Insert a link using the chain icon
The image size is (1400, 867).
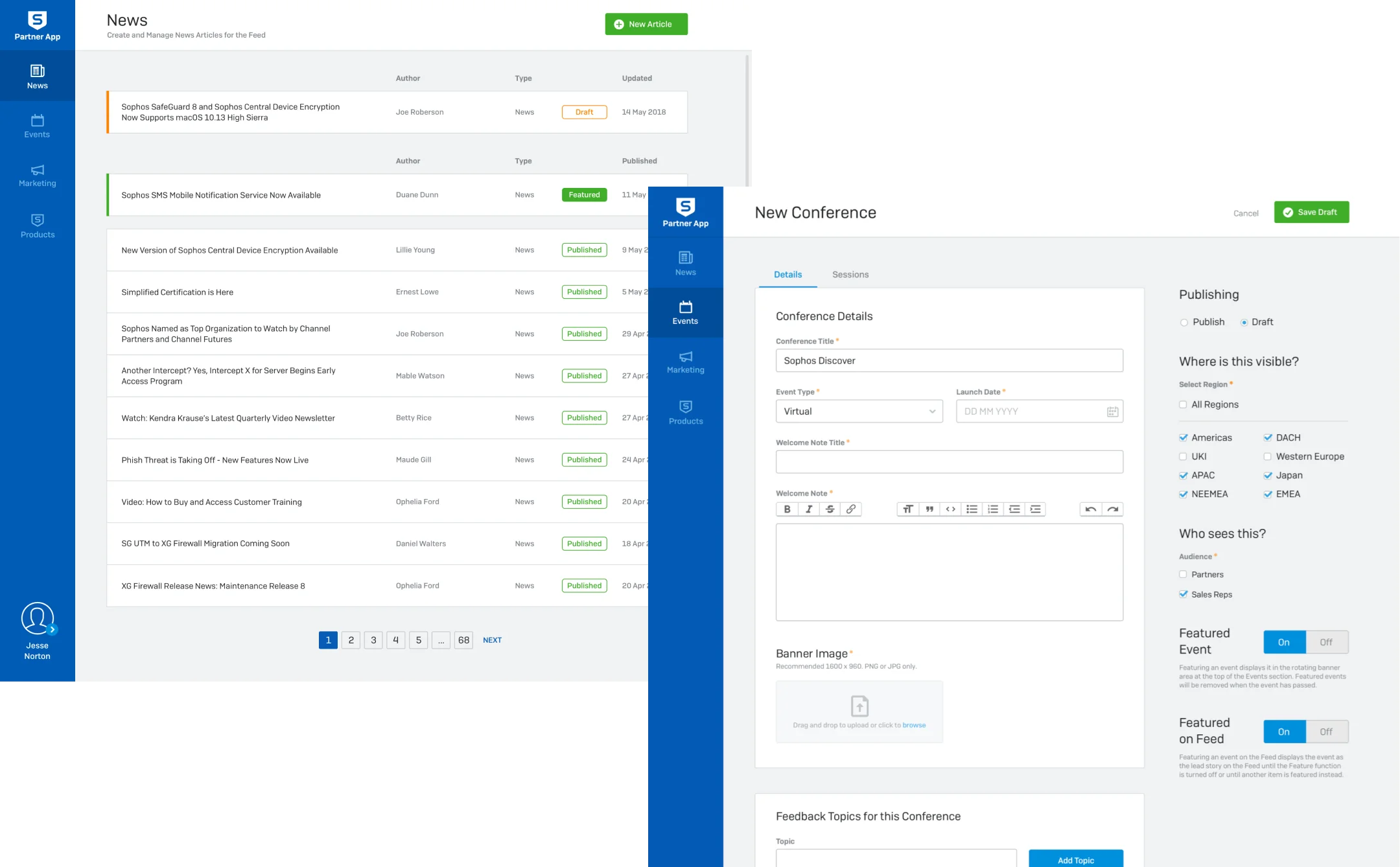(x=851, y=509)
